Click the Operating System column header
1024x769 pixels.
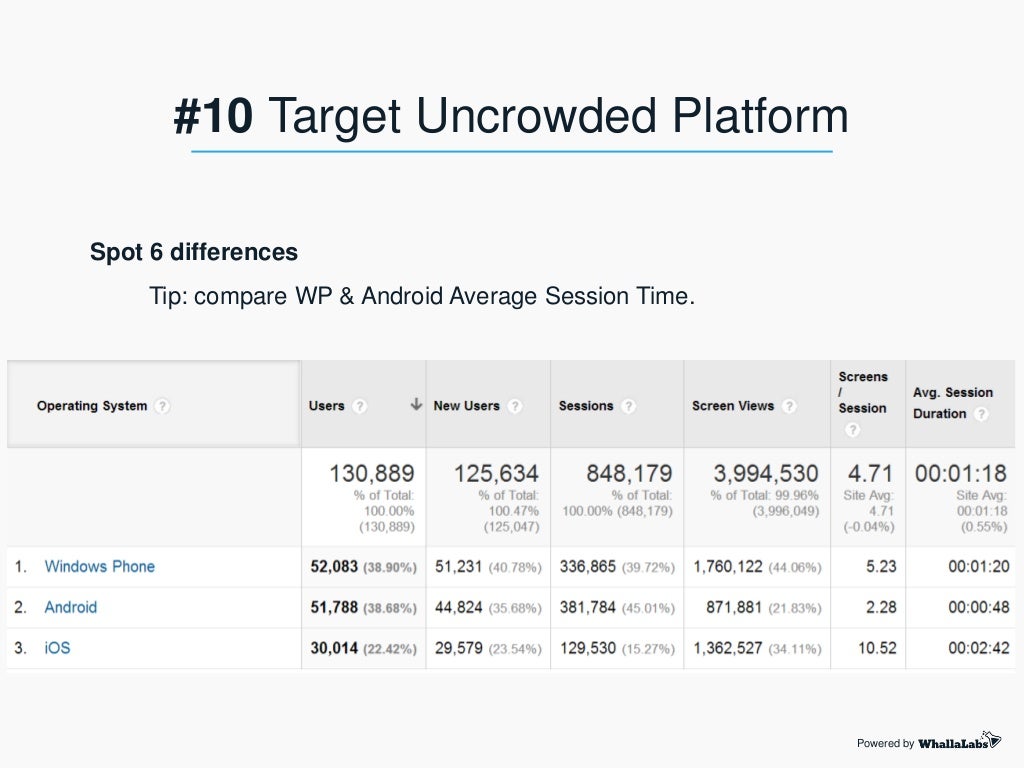point(92,406)
